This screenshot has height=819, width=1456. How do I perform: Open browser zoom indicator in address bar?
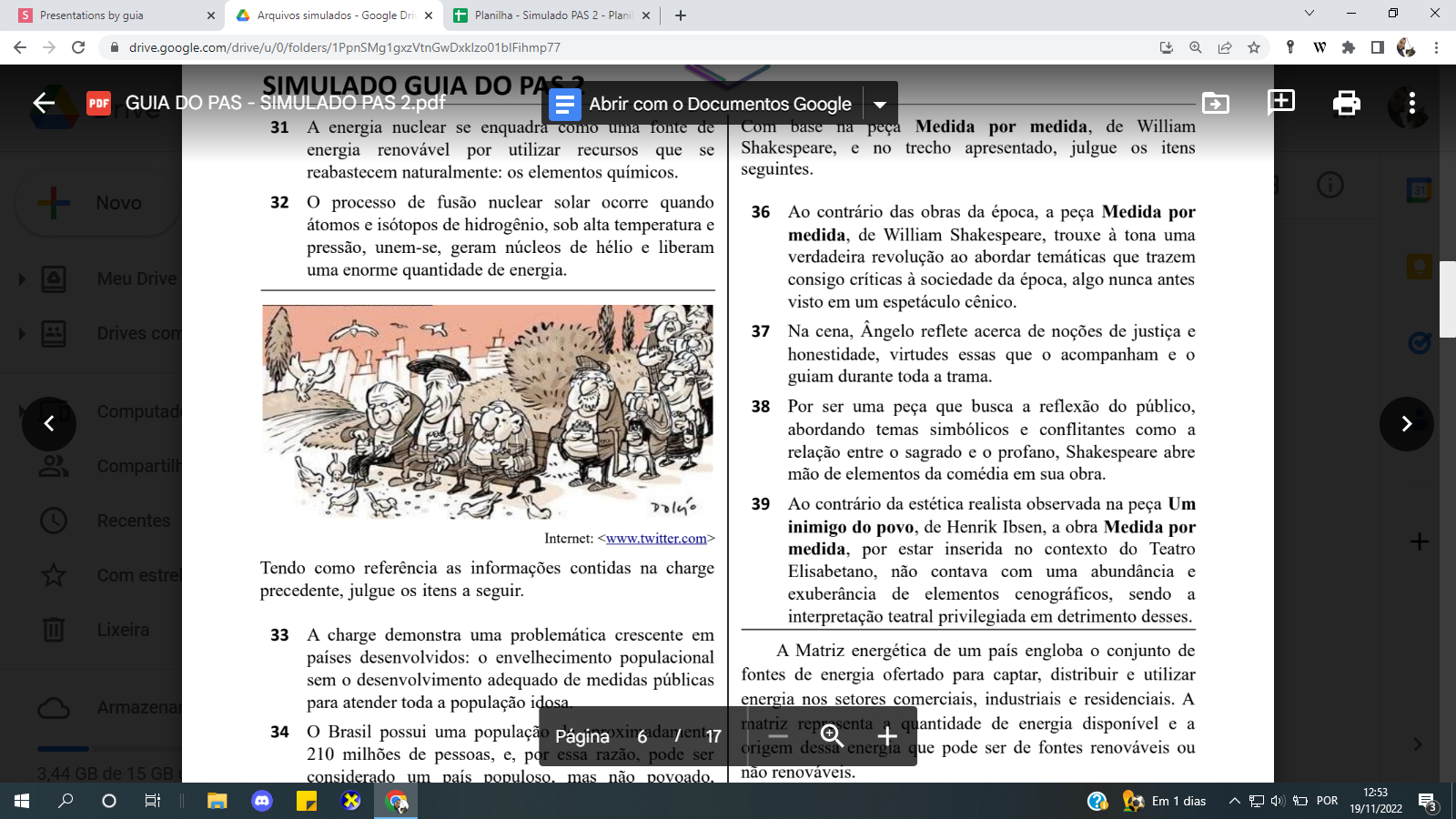point(1196,47)
